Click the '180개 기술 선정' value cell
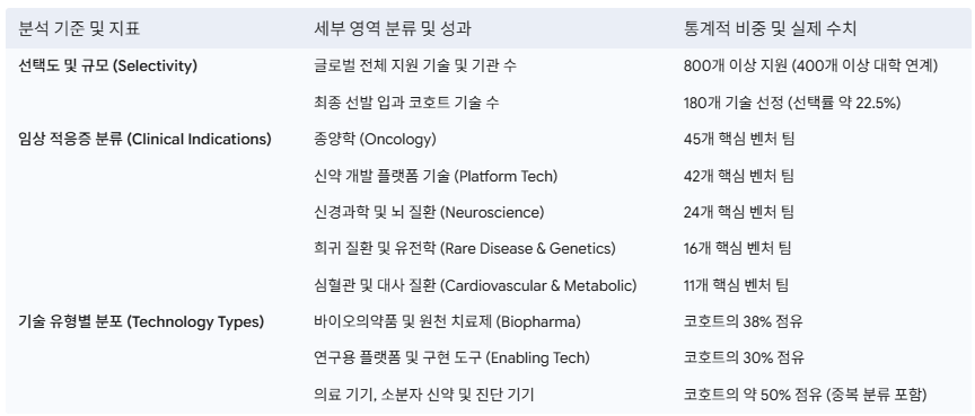The width and height of the screenshot is (975, 416). [x=792, y=103]
